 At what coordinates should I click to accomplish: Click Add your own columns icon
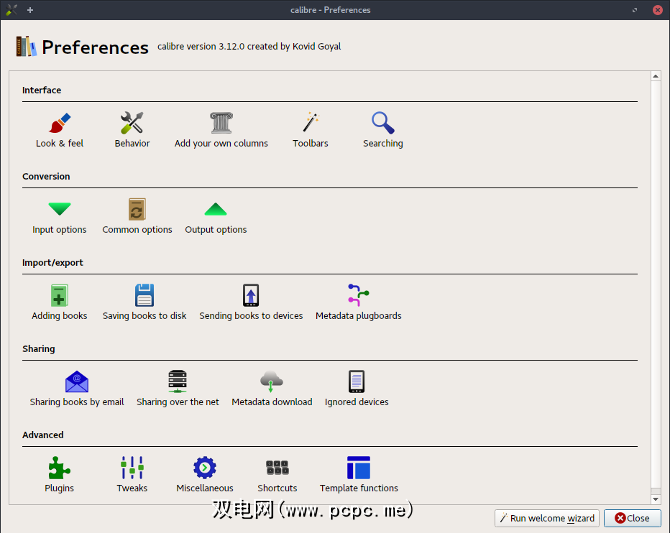click(x=221, y=124)
